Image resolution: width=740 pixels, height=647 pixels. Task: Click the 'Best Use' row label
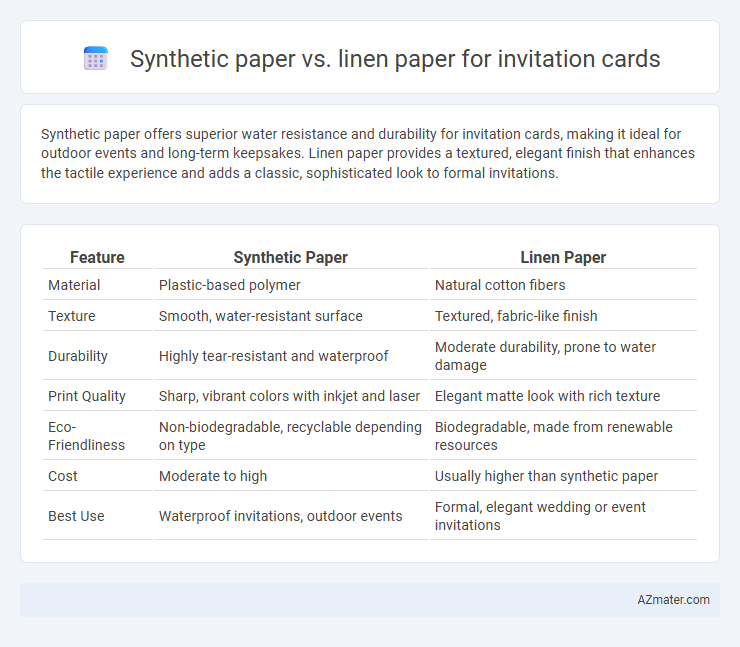pos(76,516)
